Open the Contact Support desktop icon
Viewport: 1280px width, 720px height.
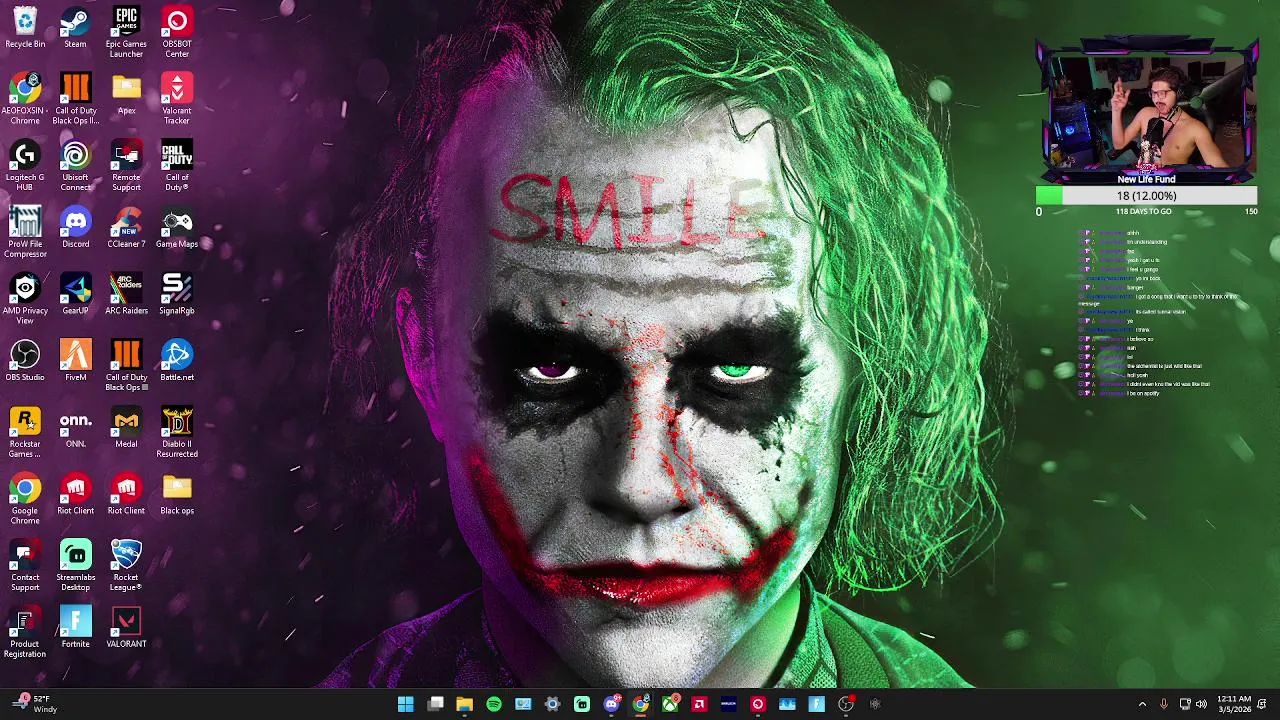[25, 566]
